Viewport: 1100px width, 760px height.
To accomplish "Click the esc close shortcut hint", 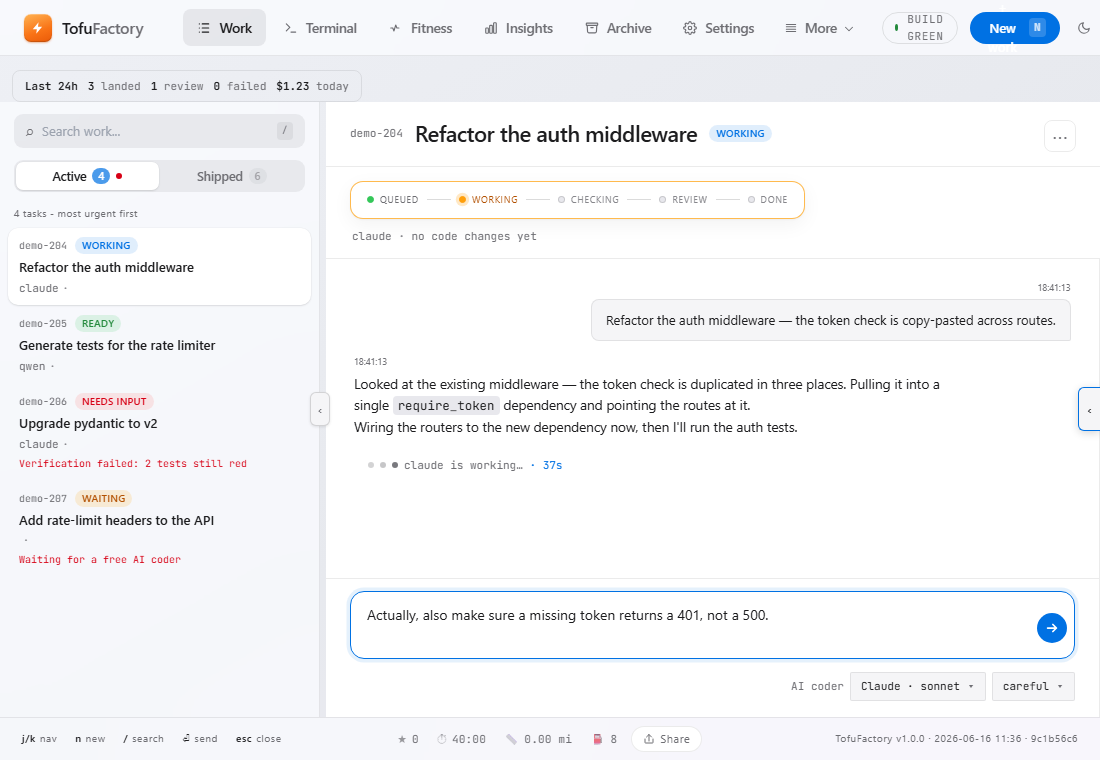I will [x=258, y=739].
